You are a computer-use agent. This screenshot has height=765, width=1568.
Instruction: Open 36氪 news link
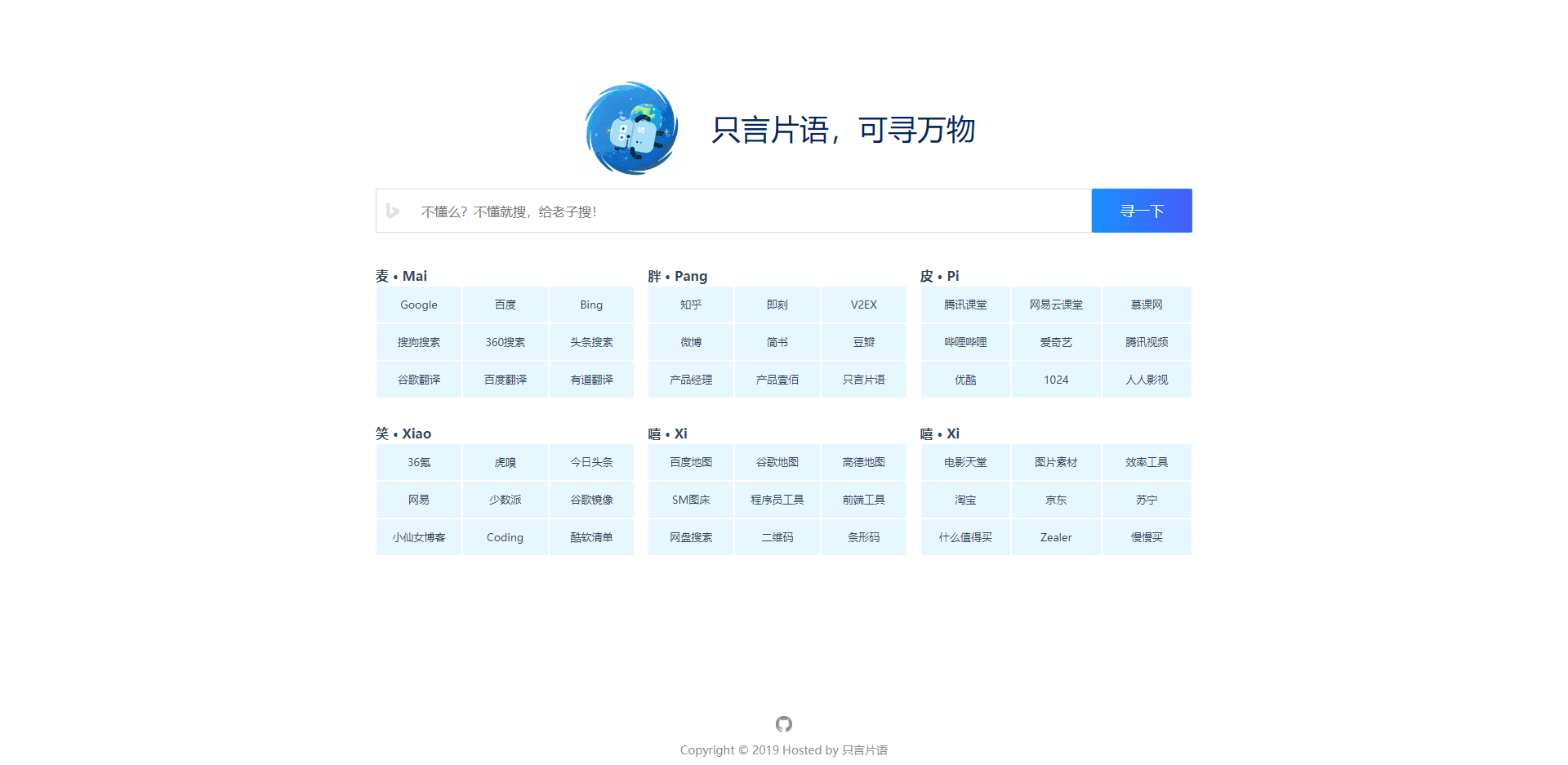[419, 462]
